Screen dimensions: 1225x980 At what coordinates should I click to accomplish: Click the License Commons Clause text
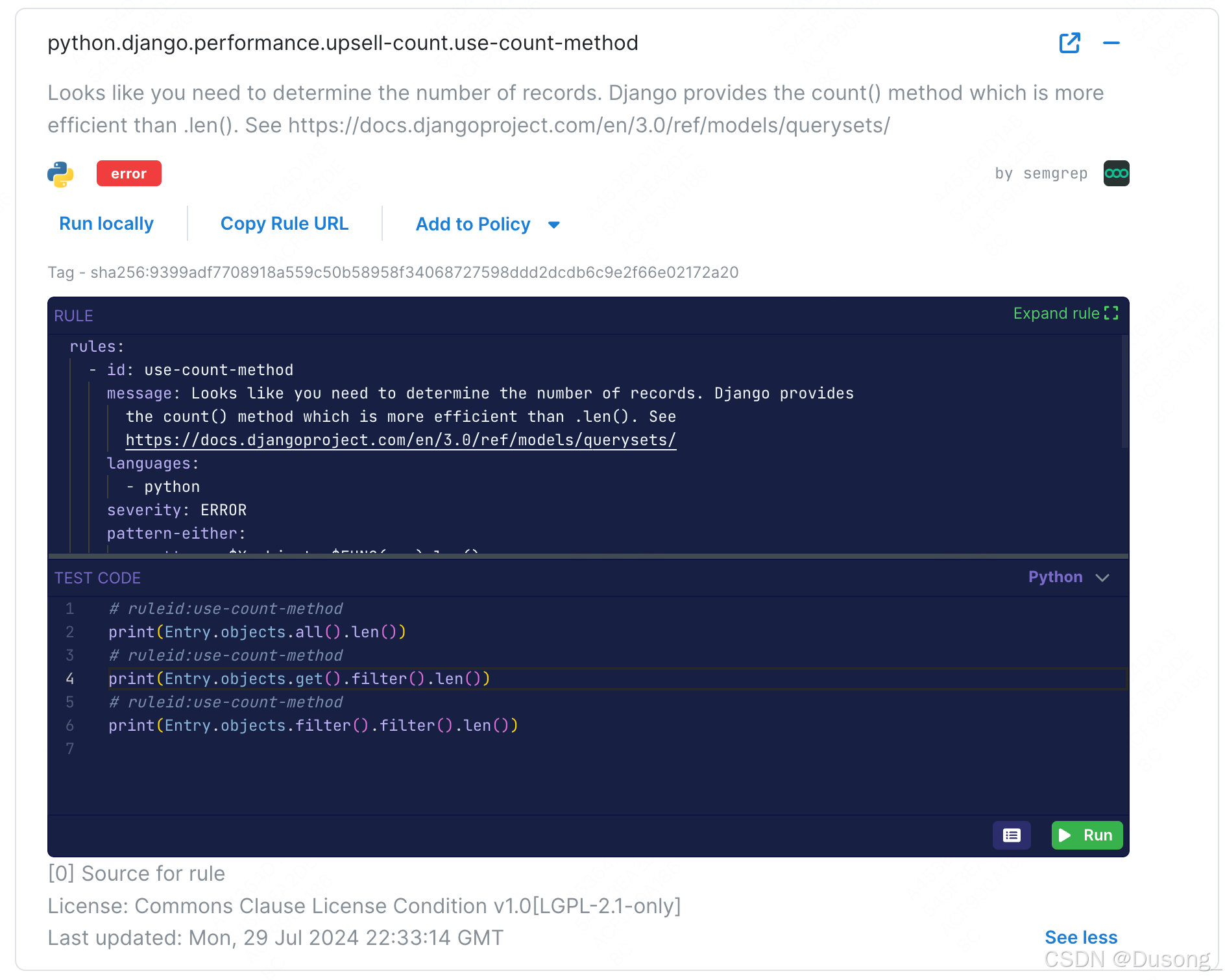point(364,906)
